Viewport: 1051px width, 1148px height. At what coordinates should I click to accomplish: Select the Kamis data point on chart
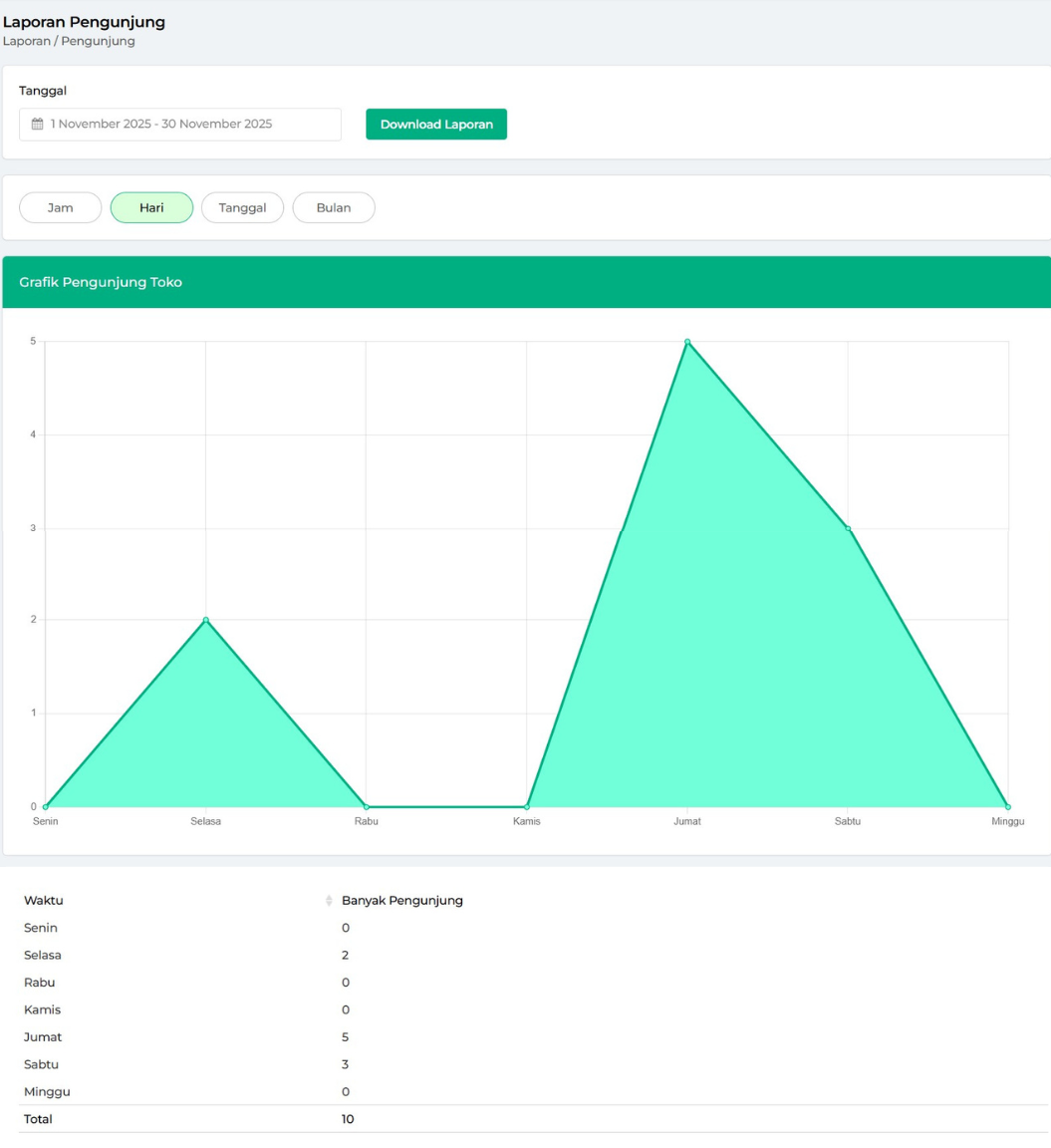[527, 806]
